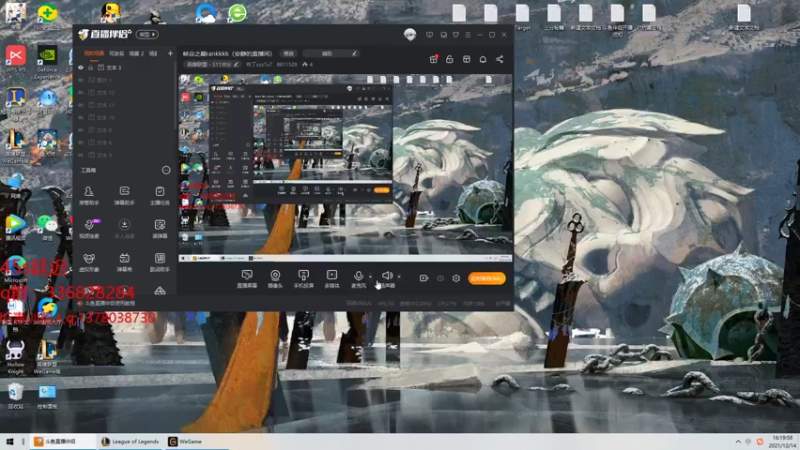Click the padlock icon in top-right toolbar
This screenshot has width=800, height=450.
point(449,59)
